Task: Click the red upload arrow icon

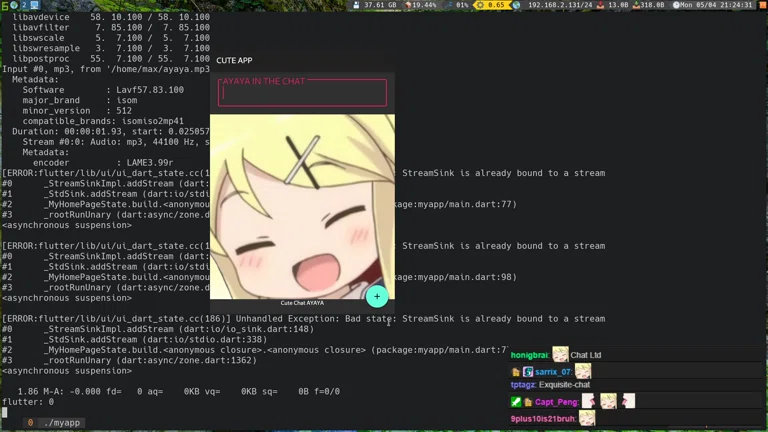Action: [600, 5]
